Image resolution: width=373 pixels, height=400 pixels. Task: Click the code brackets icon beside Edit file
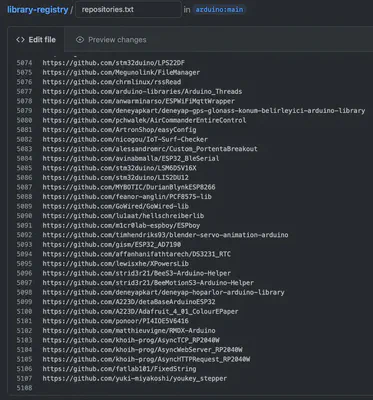tap(20, 40)
